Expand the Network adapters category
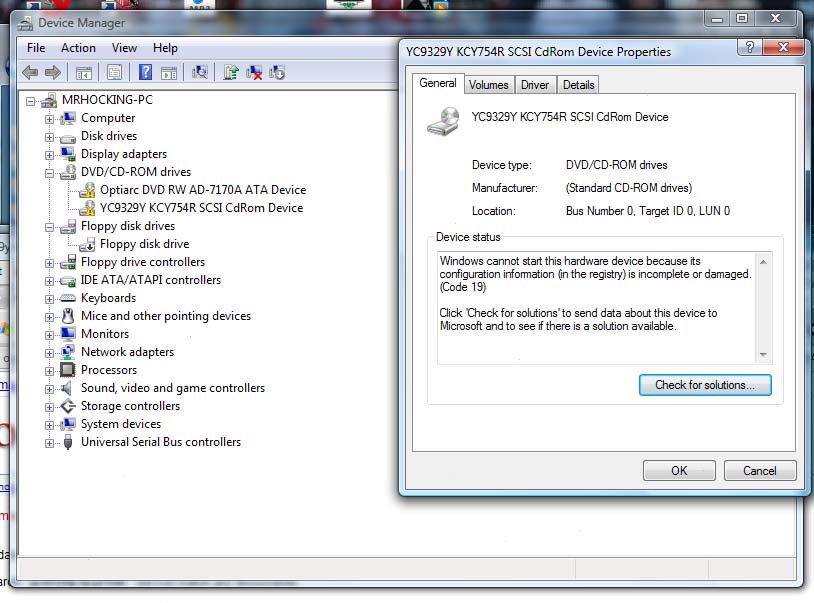Viewport: 814px width, 603px height. pos(49,352)
